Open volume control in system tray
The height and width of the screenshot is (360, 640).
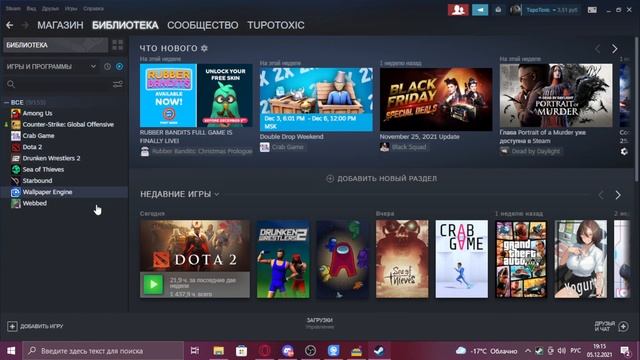(562, 351)
